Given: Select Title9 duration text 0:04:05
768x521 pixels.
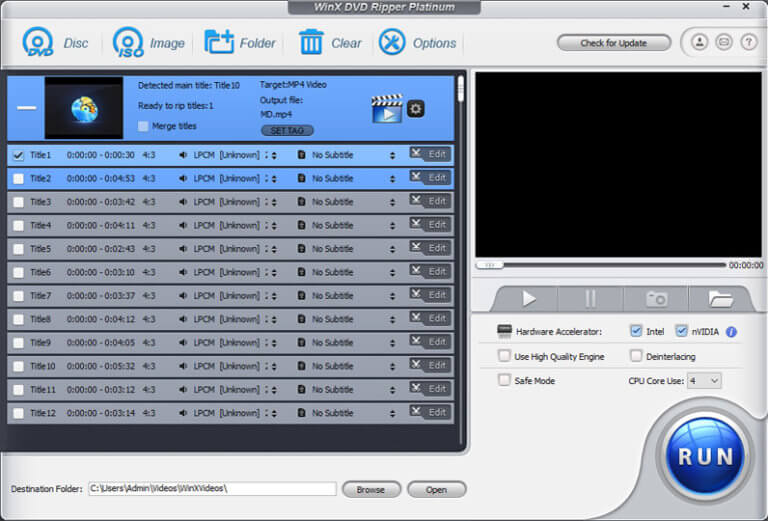Looking at the screenshot, I should [x=100, y=343].
